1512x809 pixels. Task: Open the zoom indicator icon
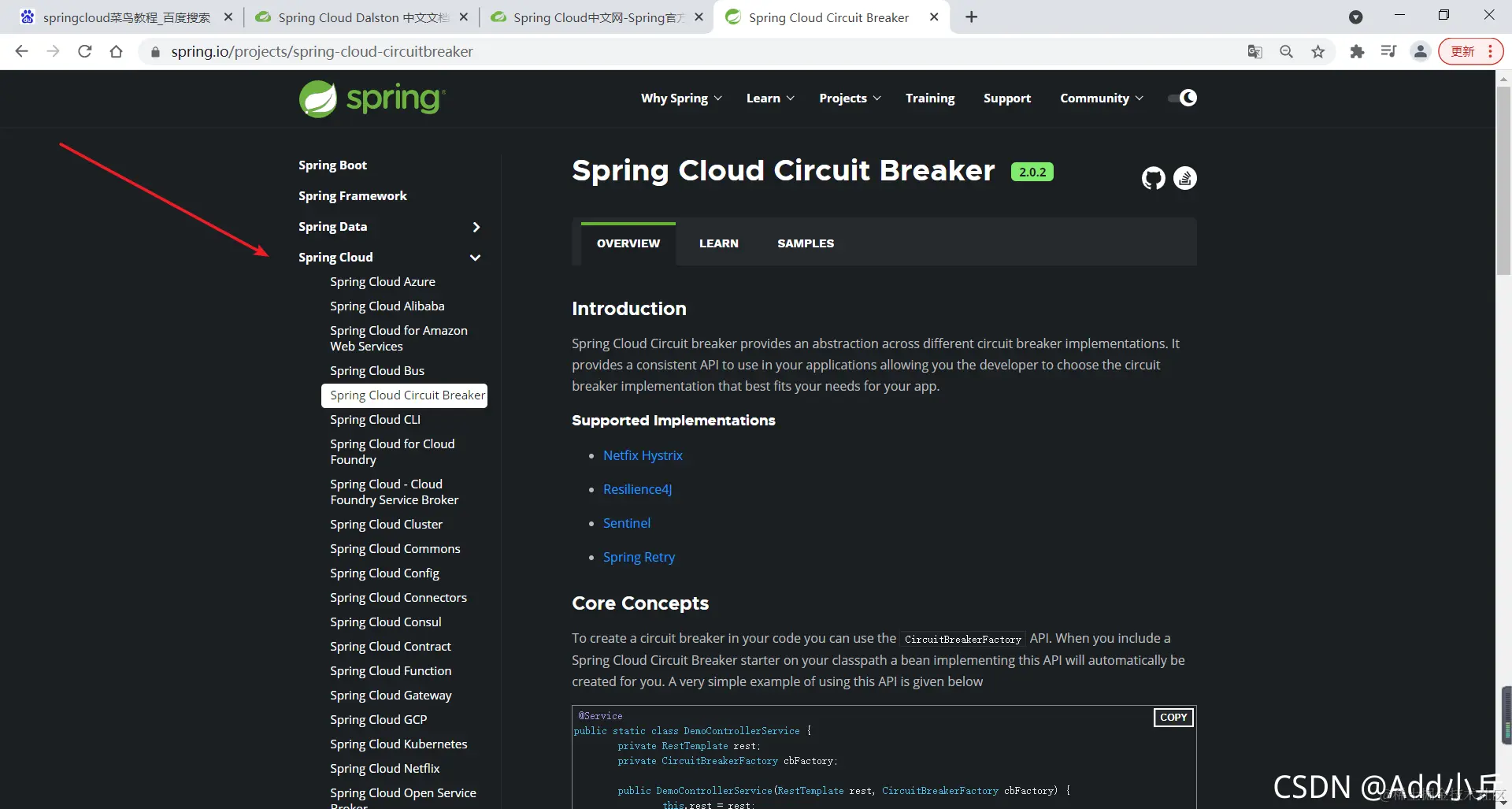1286,51
